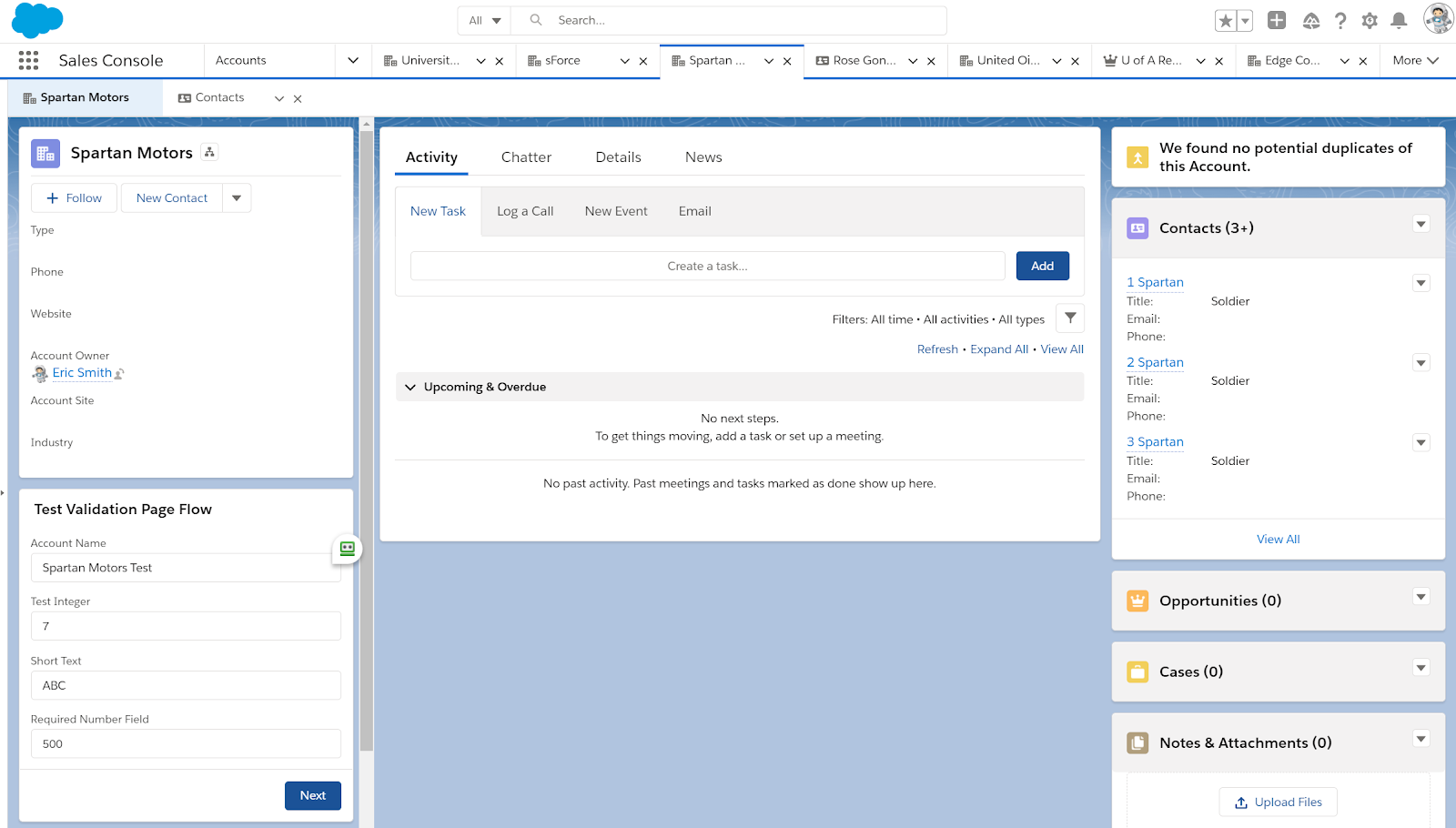Viewport: 1456px width, 828px height.
Task: Close the Rose Gon... workspace tab
Action: [931, 61]
